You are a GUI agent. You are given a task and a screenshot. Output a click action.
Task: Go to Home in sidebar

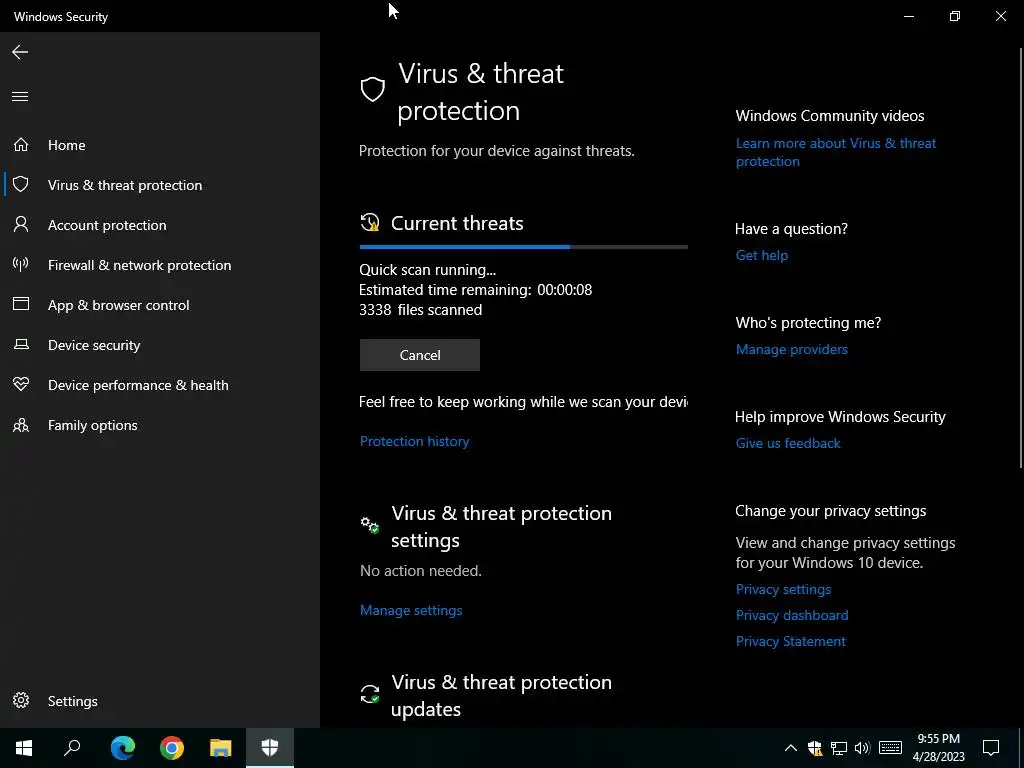(160, 145)
